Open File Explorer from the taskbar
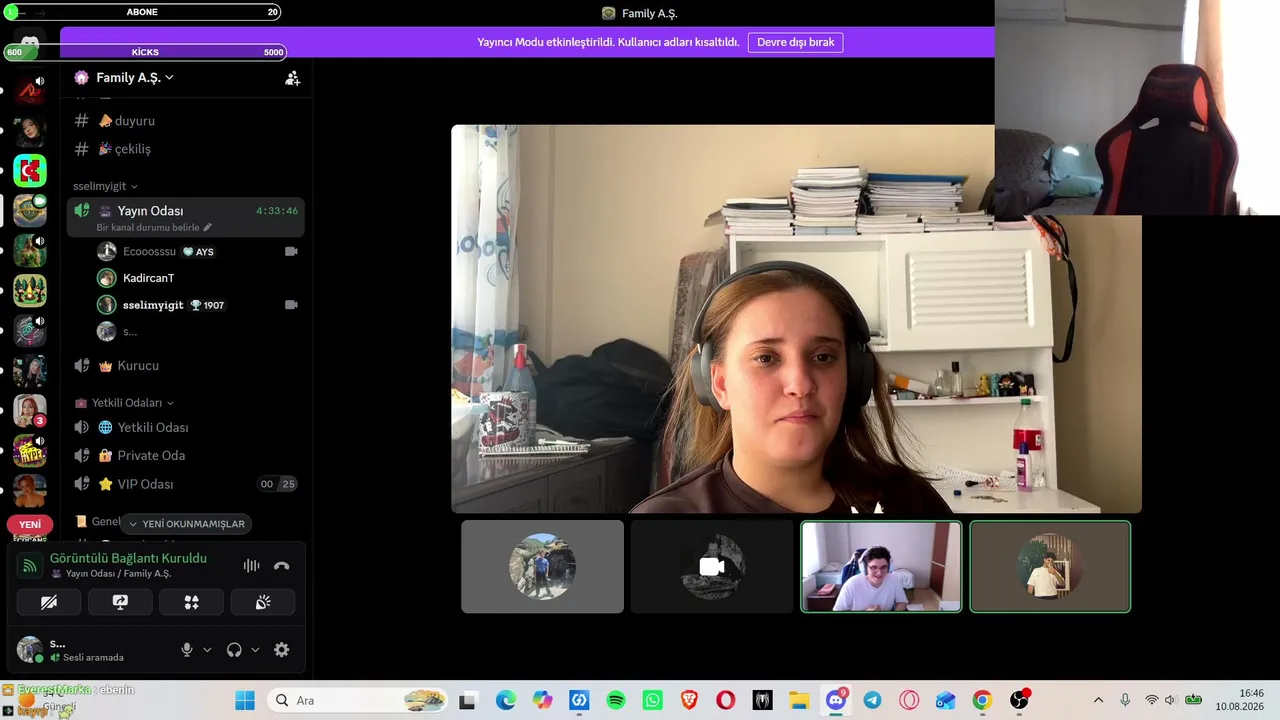Image resolution: width=1280 pixels, height=720 pixels. (x=798, y=701)
